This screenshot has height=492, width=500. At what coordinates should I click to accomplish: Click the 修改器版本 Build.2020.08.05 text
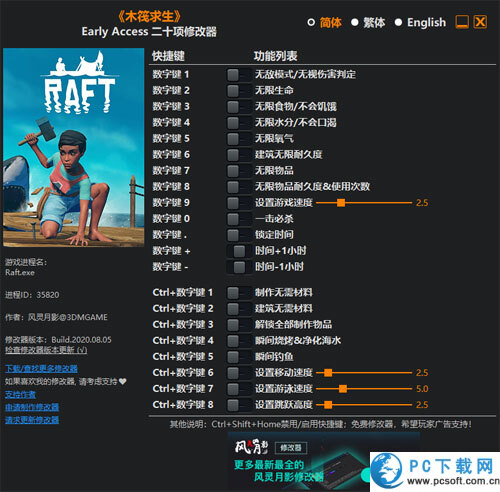[x=58, y=340]
